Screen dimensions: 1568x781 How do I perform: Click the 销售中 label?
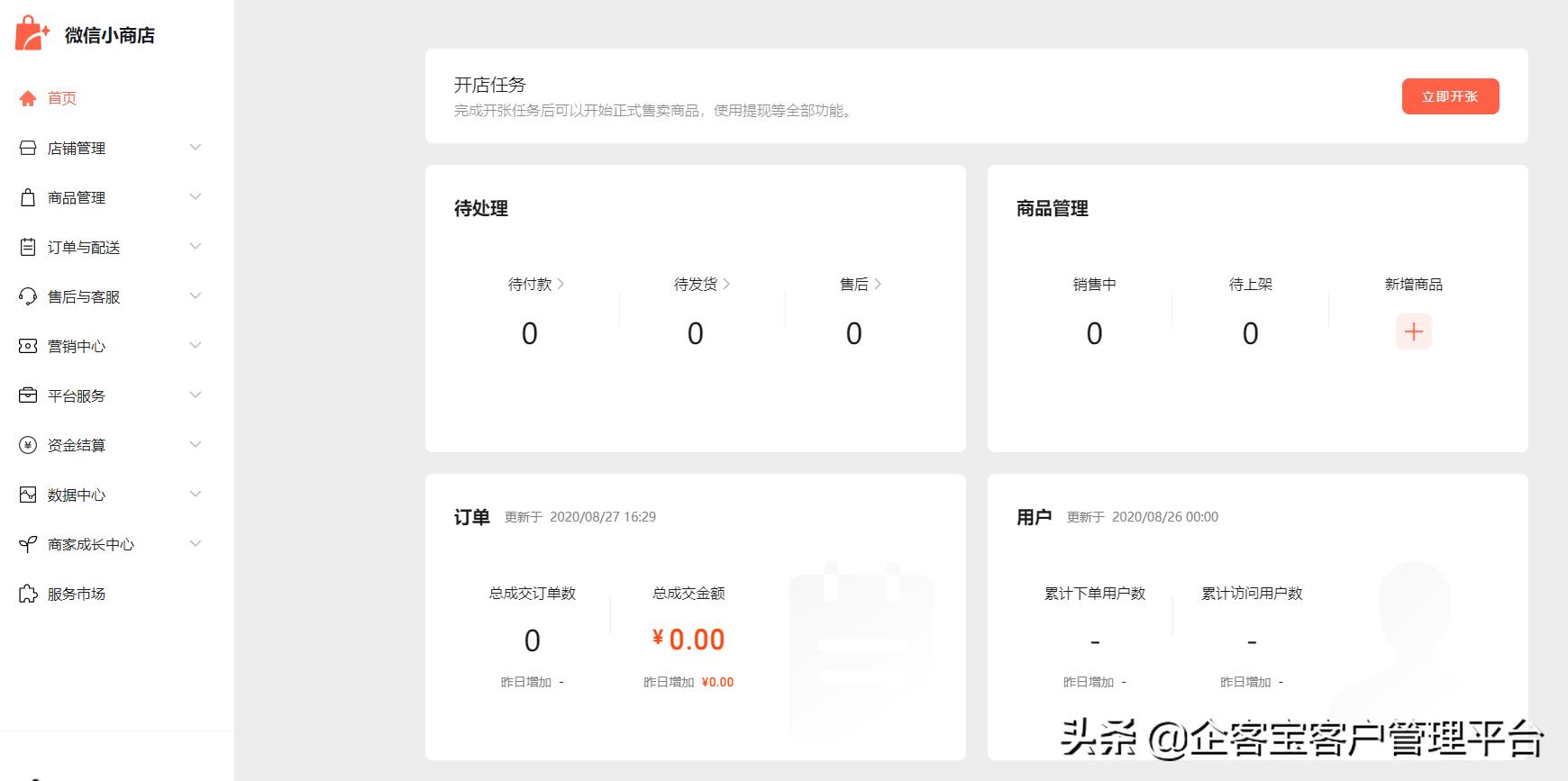(1095, 284)
